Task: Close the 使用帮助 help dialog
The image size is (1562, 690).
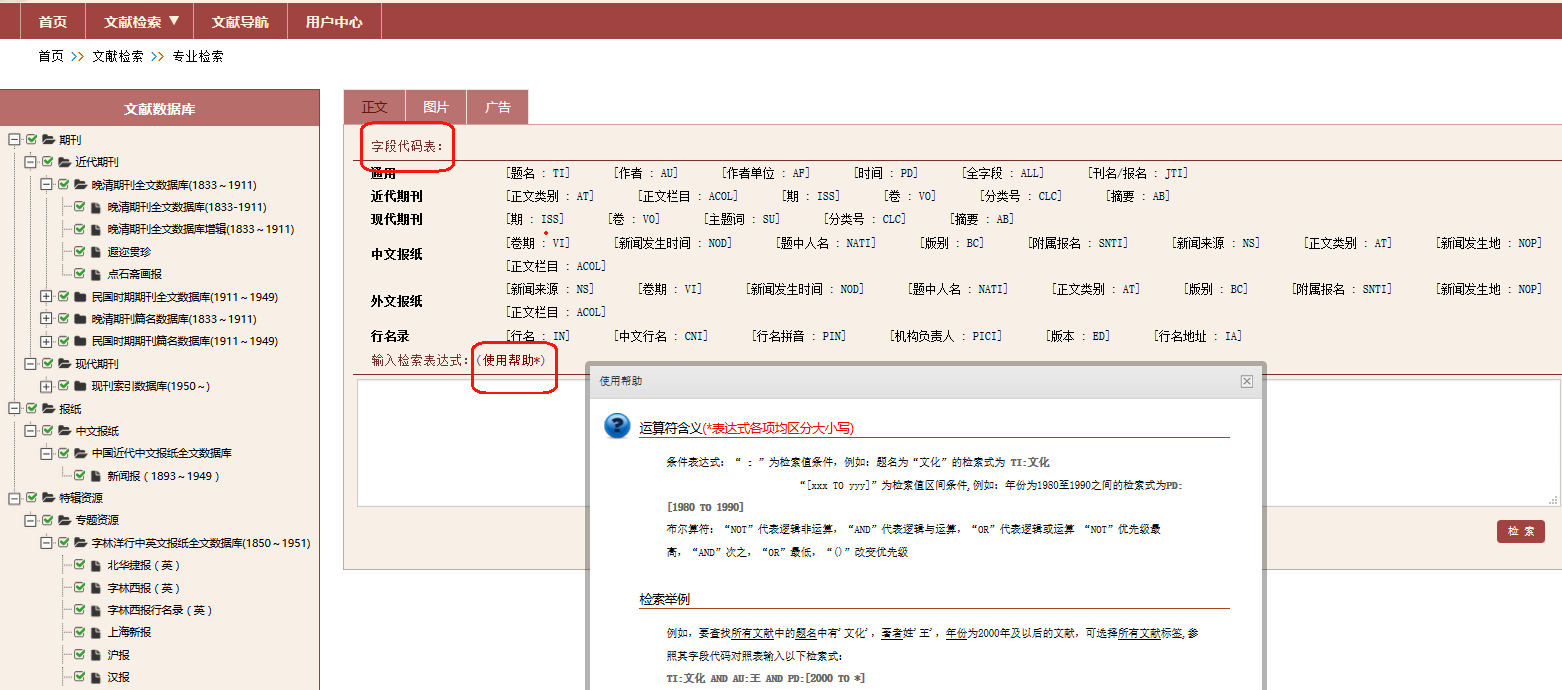Action: point(1246,381)
